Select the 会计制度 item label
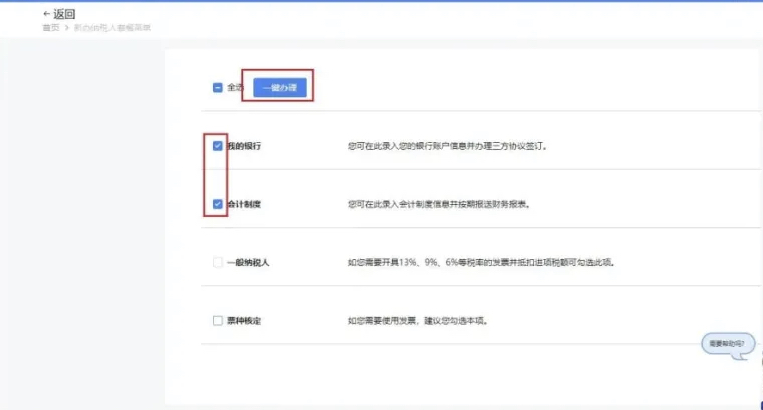 click(243, 204)
